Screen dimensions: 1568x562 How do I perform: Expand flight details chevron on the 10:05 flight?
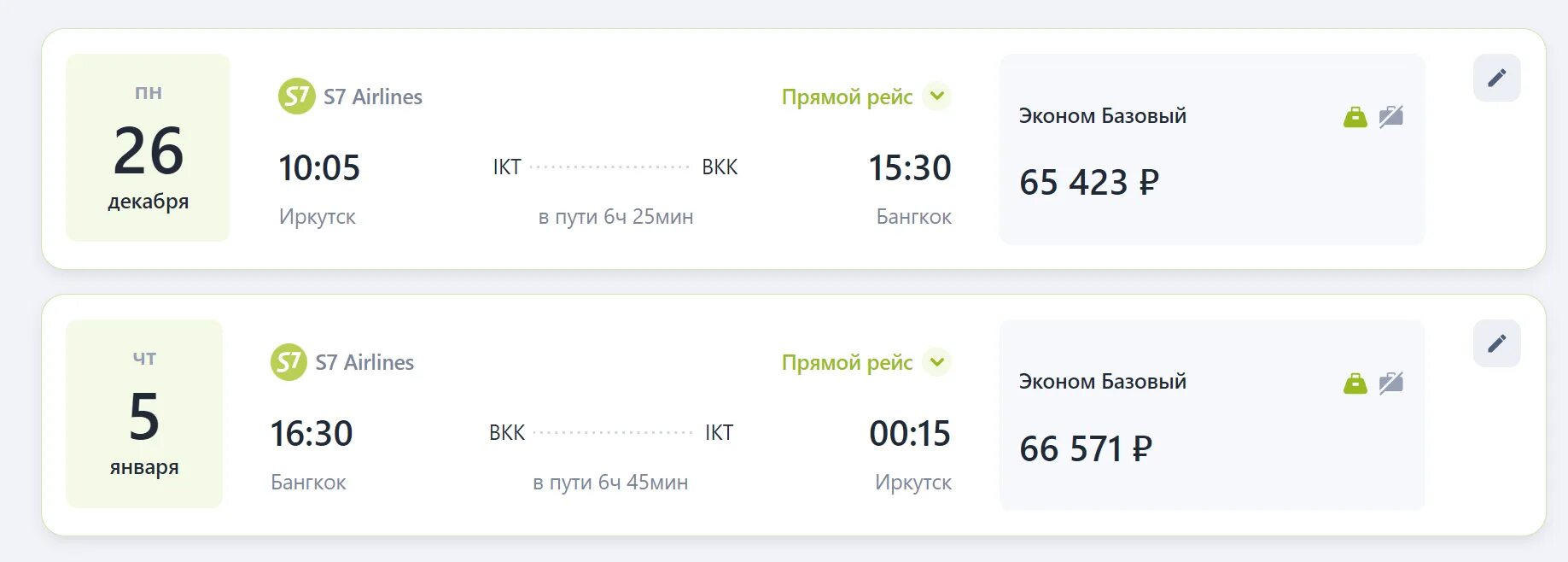coord(937,97)
